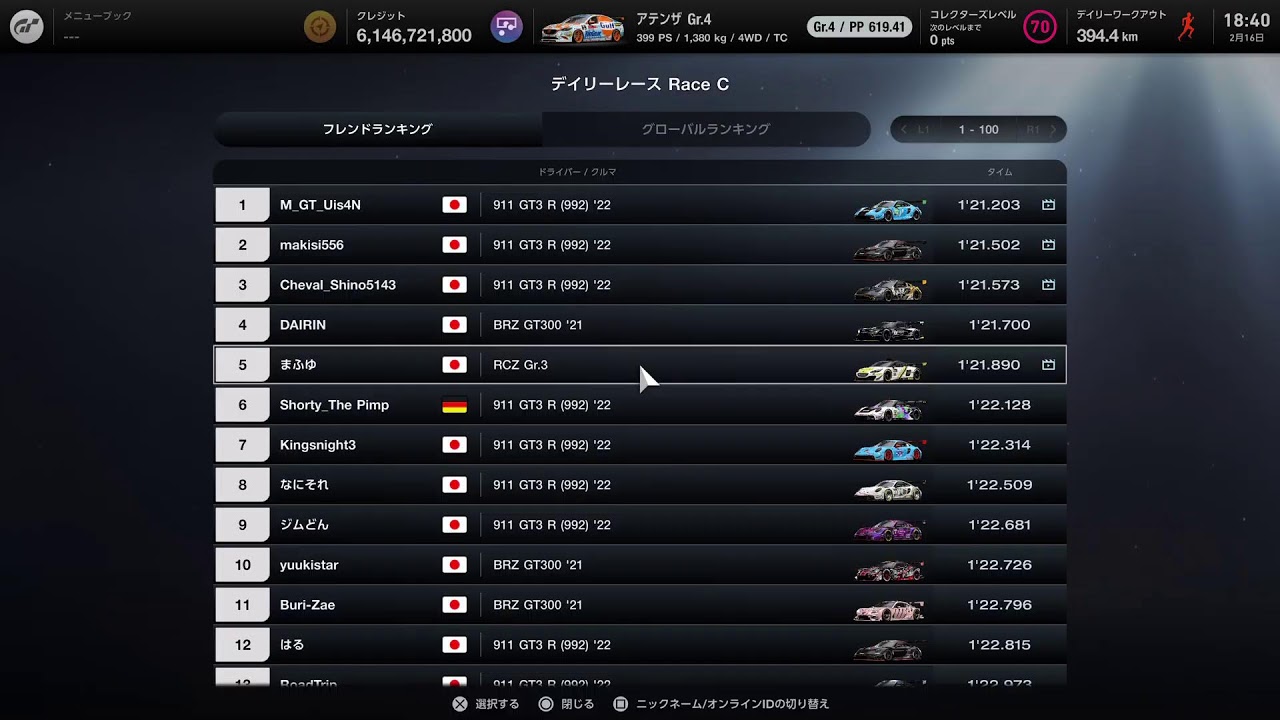This screenshot has height=720, width=1280.
Task: Click lap time 1'21.203
Action: pos(989,205)
